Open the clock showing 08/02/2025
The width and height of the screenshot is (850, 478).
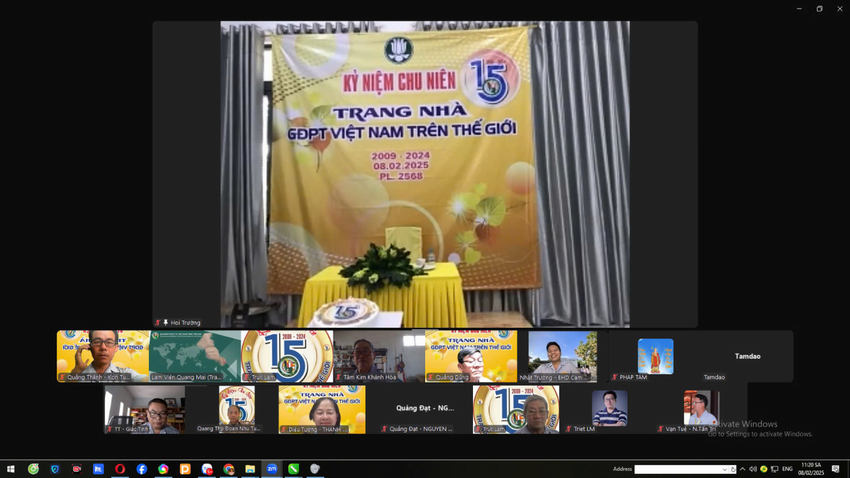tap(811, 469)
